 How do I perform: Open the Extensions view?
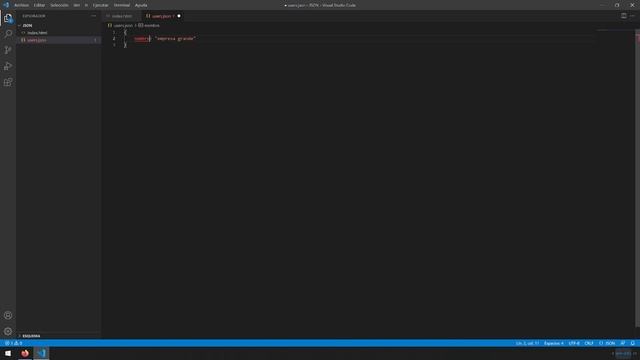8,82
